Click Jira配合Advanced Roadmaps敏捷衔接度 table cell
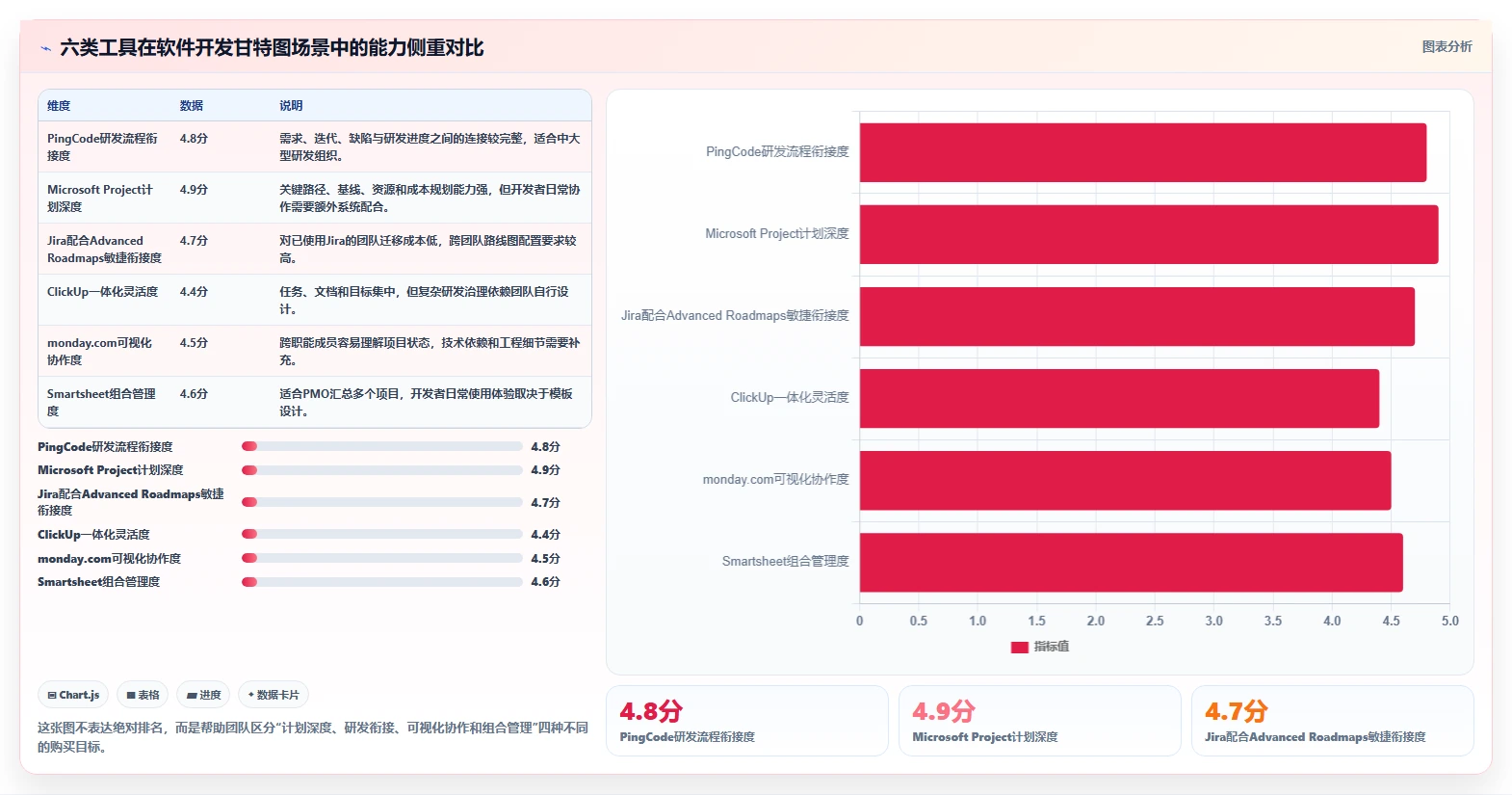 (104, 250)
